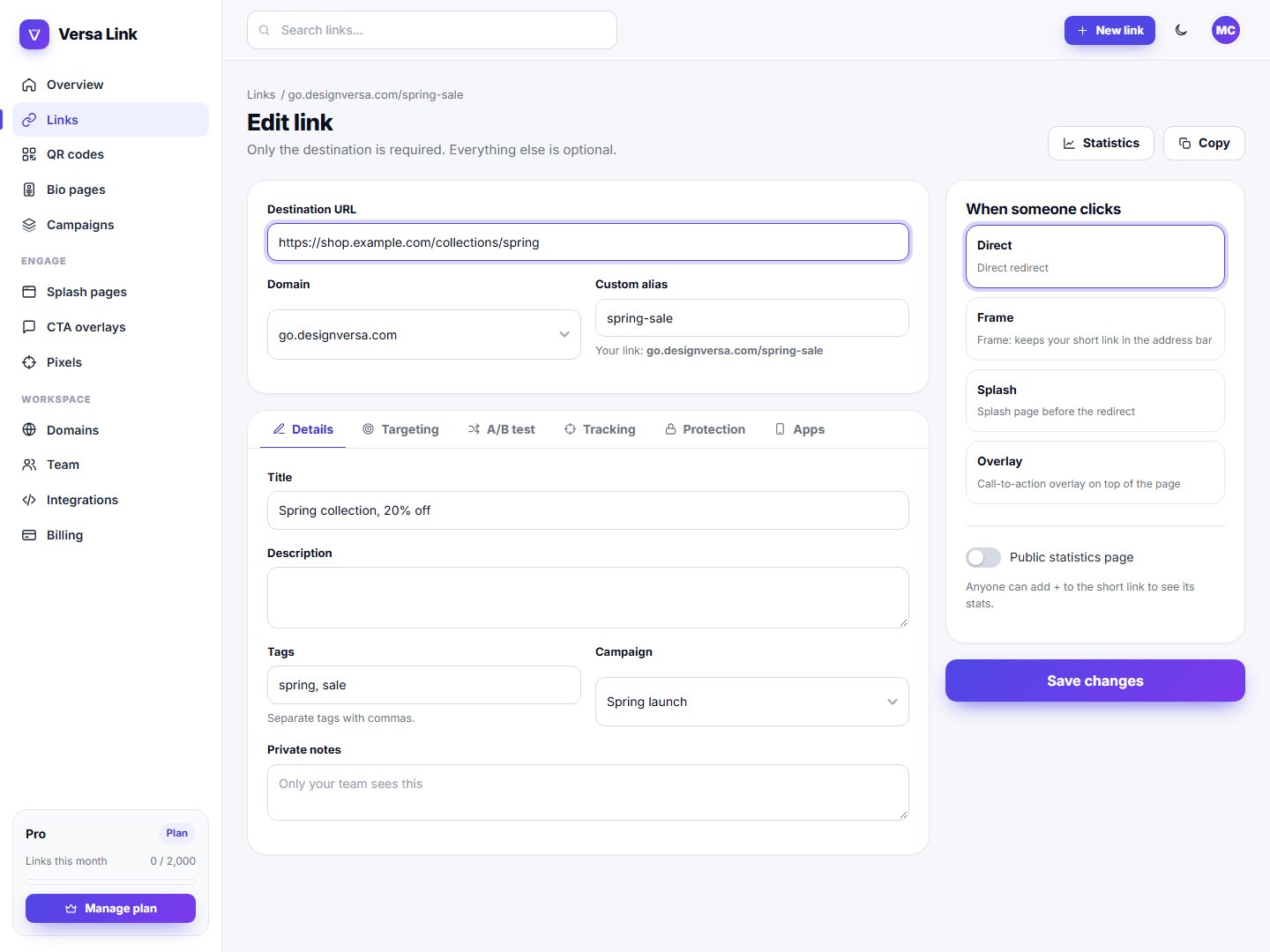Open the MC user avatar menu

tap(1226, 30)
